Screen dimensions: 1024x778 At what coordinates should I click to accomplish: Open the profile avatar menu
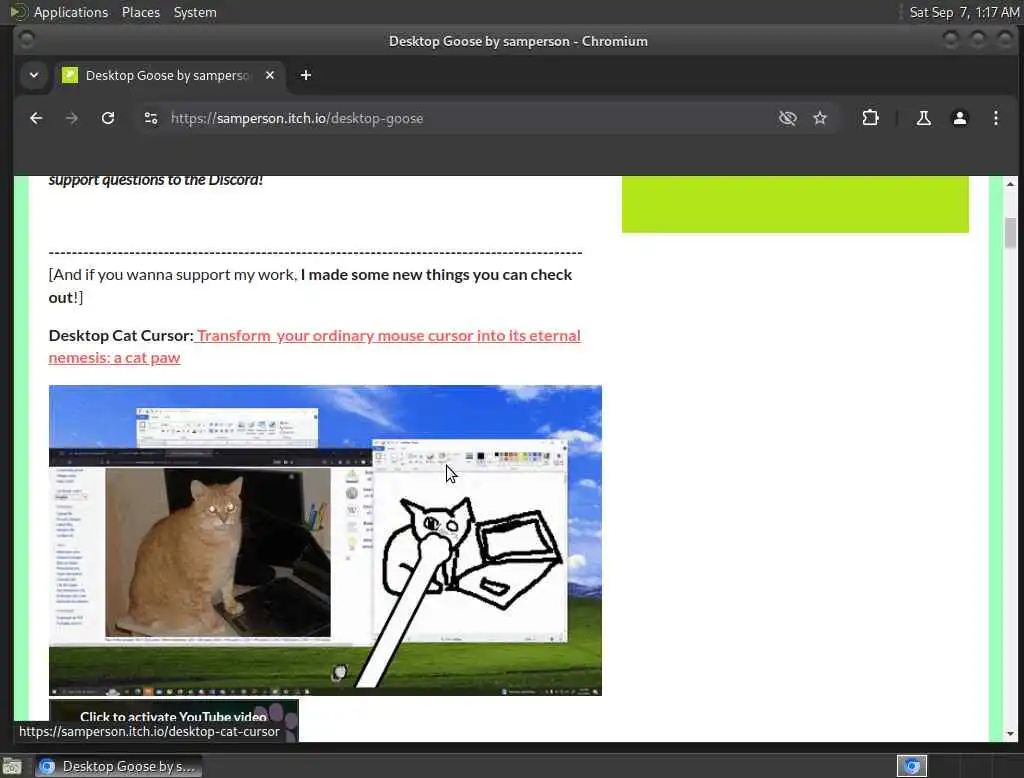point(959,118)
